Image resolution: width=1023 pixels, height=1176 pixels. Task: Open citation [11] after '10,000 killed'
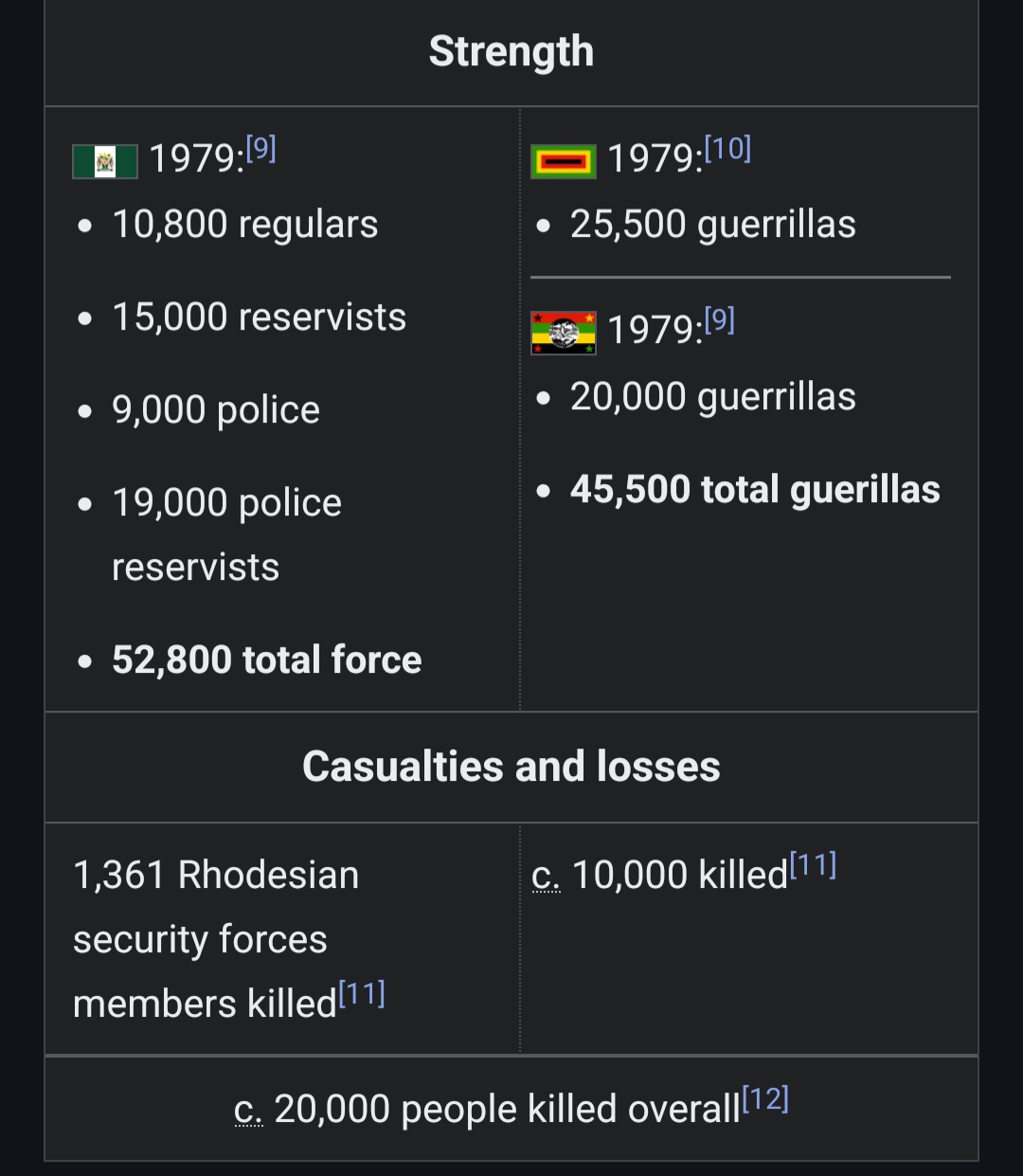tap(813, 865)
